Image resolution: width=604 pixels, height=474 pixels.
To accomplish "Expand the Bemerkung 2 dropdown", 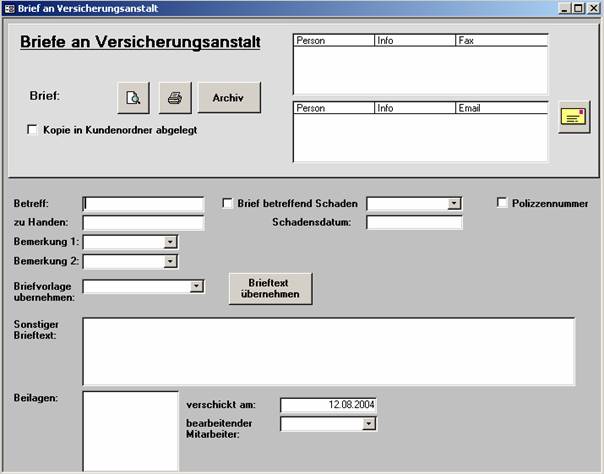I will click(170, 262).
